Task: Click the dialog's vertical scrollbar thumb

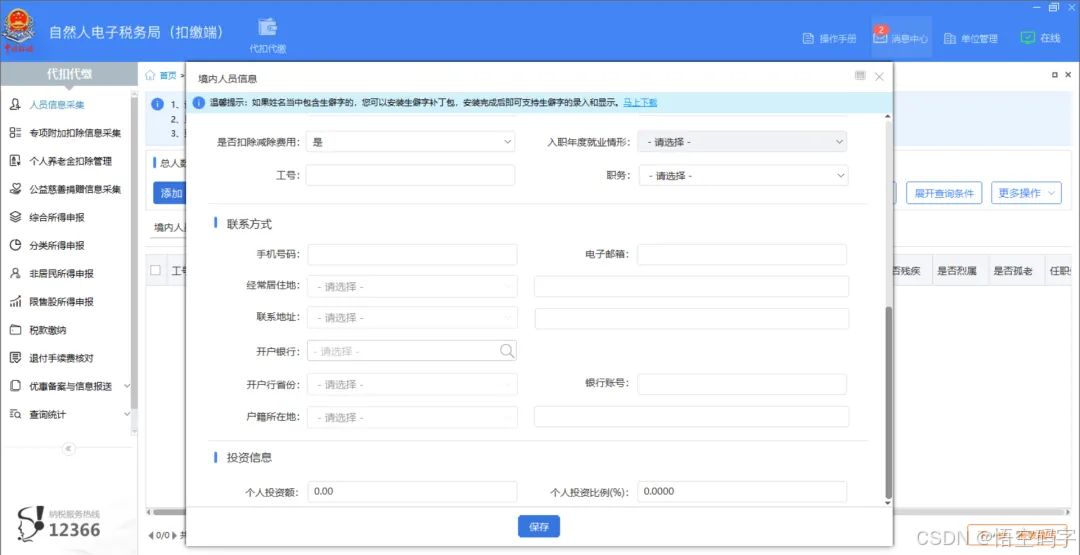Action: coord(889,403)
